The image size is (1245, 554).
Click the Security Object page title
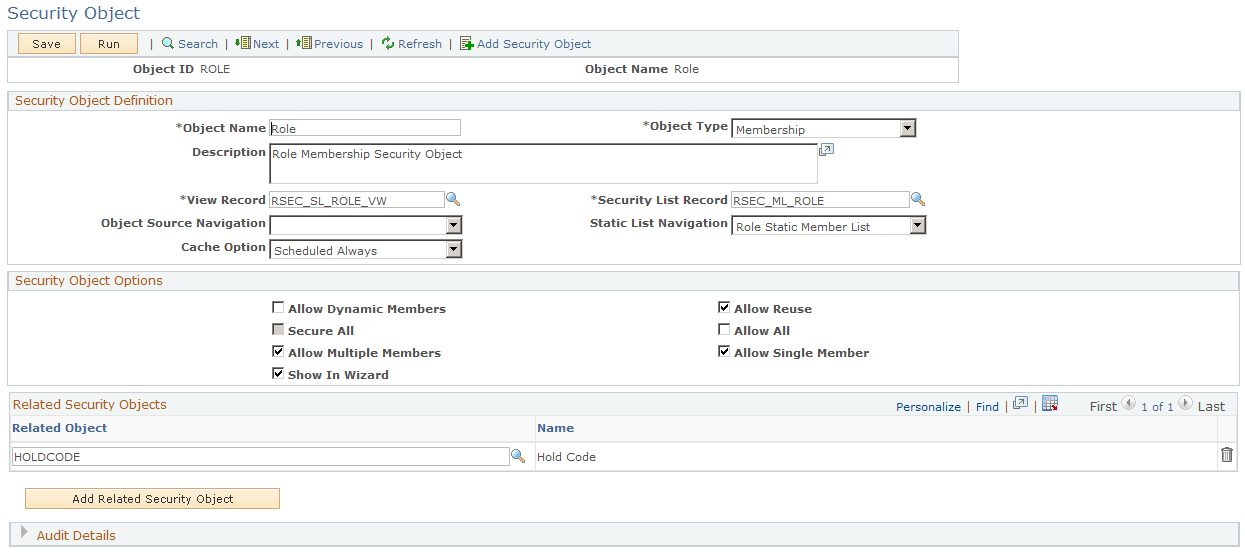[74, 14]
